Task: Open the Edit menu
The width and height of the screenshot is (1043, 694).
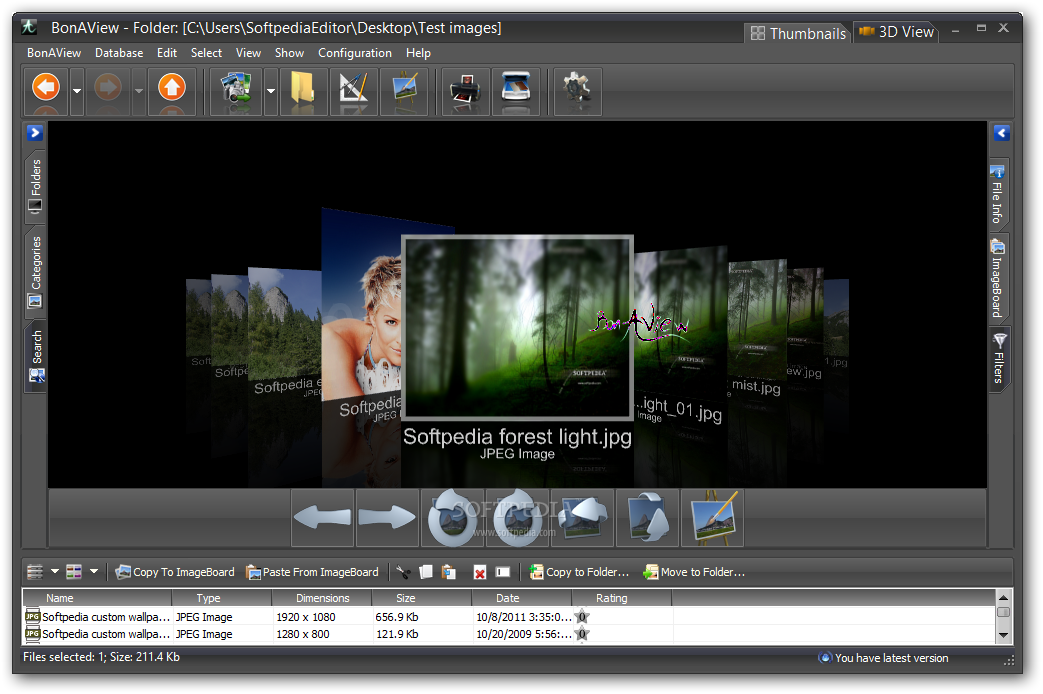Action: (166, 53)
